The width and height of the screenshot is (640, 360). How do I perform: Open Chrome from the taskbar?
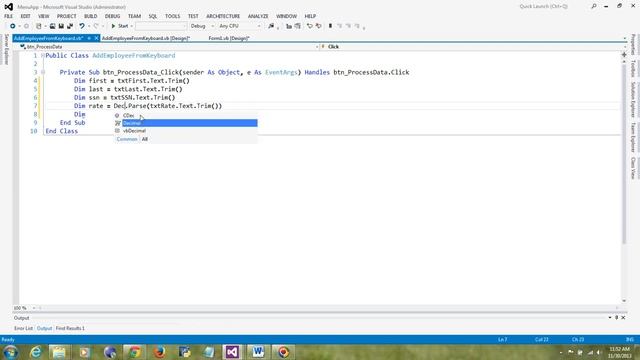click(x=134, y=352)
